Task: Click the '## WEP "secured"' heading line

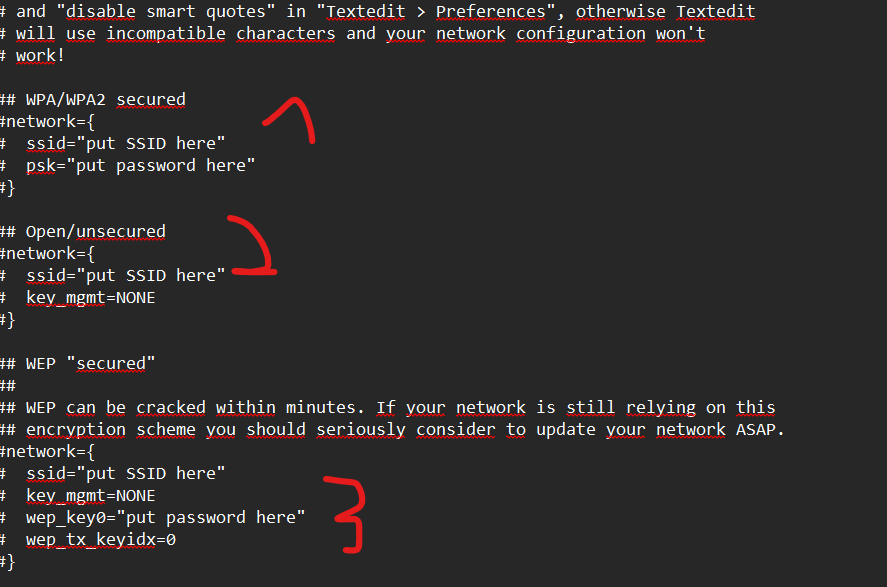Action: pos(77,364)
